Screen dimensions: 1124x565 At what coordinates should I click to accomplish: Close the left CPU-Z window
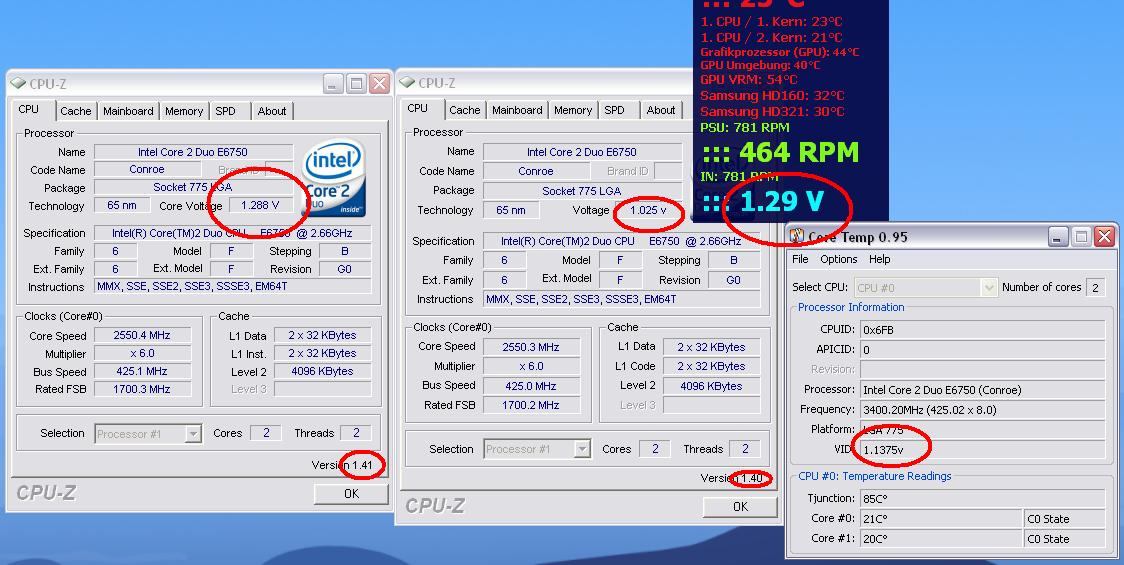click(379, 84)
